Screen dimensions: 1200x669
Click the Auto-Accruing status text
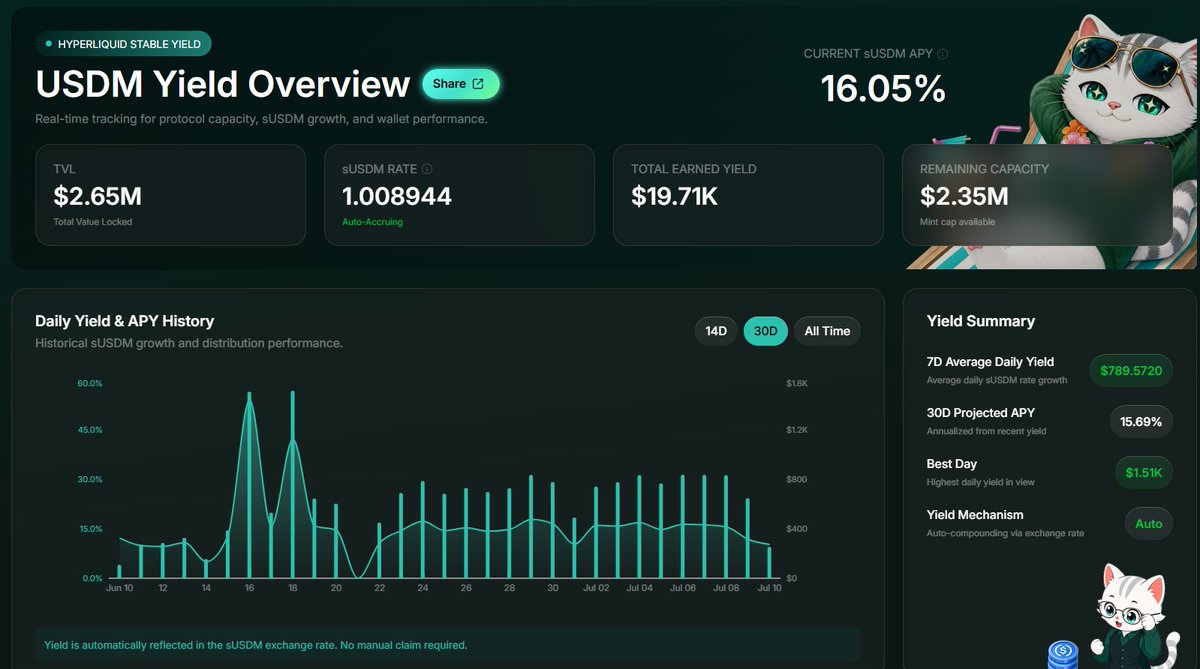pos(372,222)
